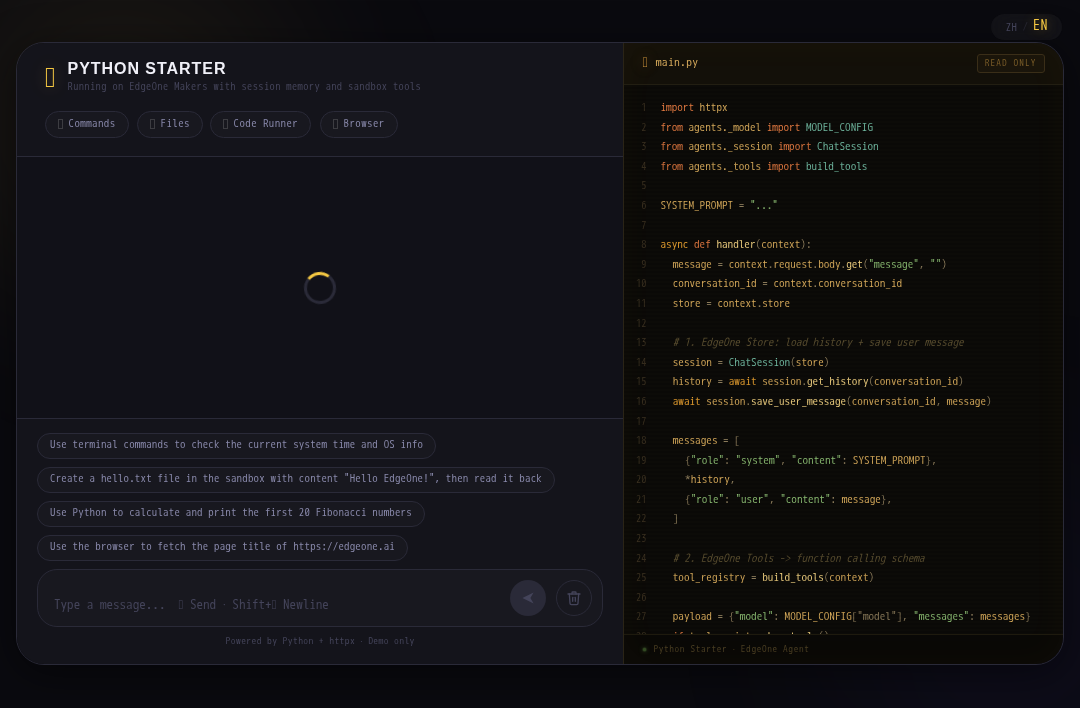Click the 'async def handler(context)' line

pos(736,244)
